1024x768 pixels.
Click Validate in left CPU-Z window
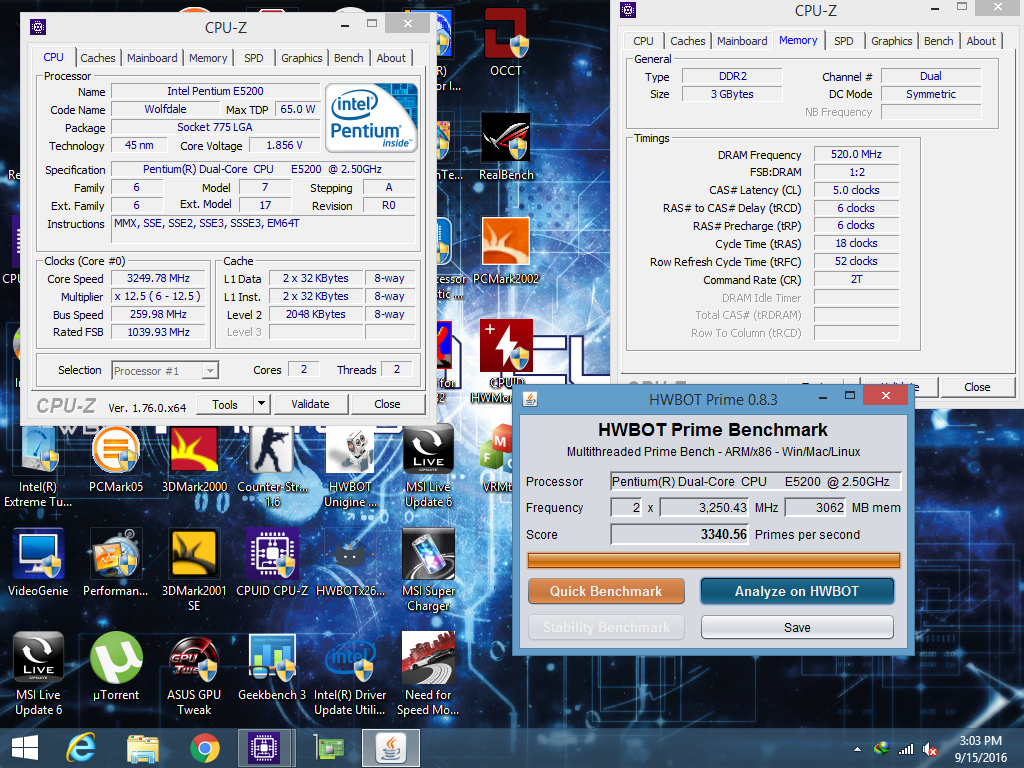[310, 404]
